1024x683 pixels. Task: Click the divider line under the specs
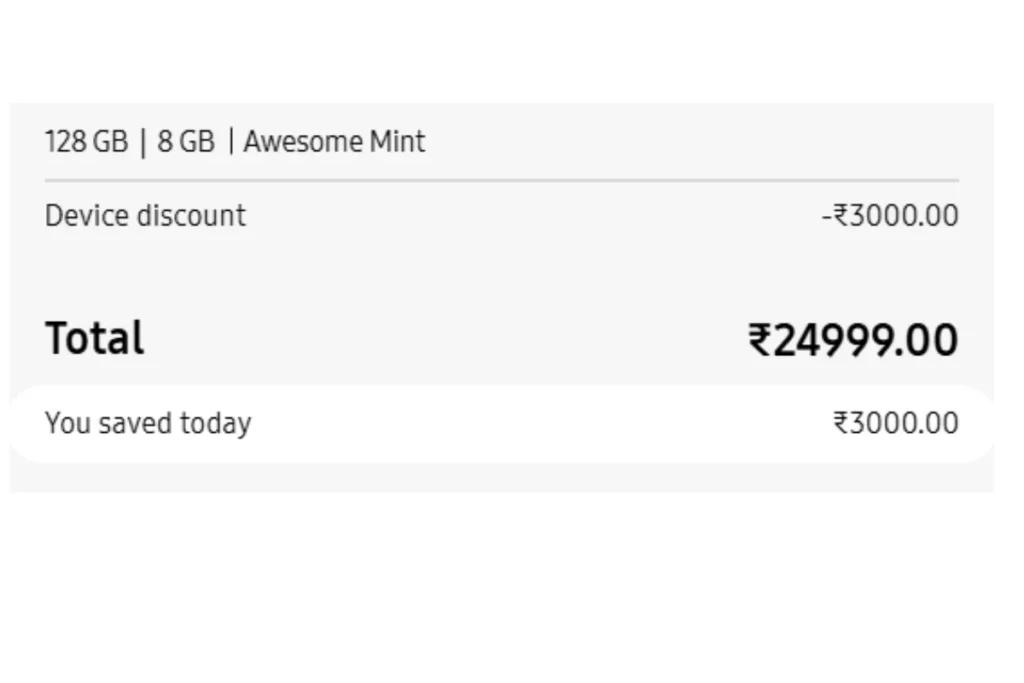point(502,180)
